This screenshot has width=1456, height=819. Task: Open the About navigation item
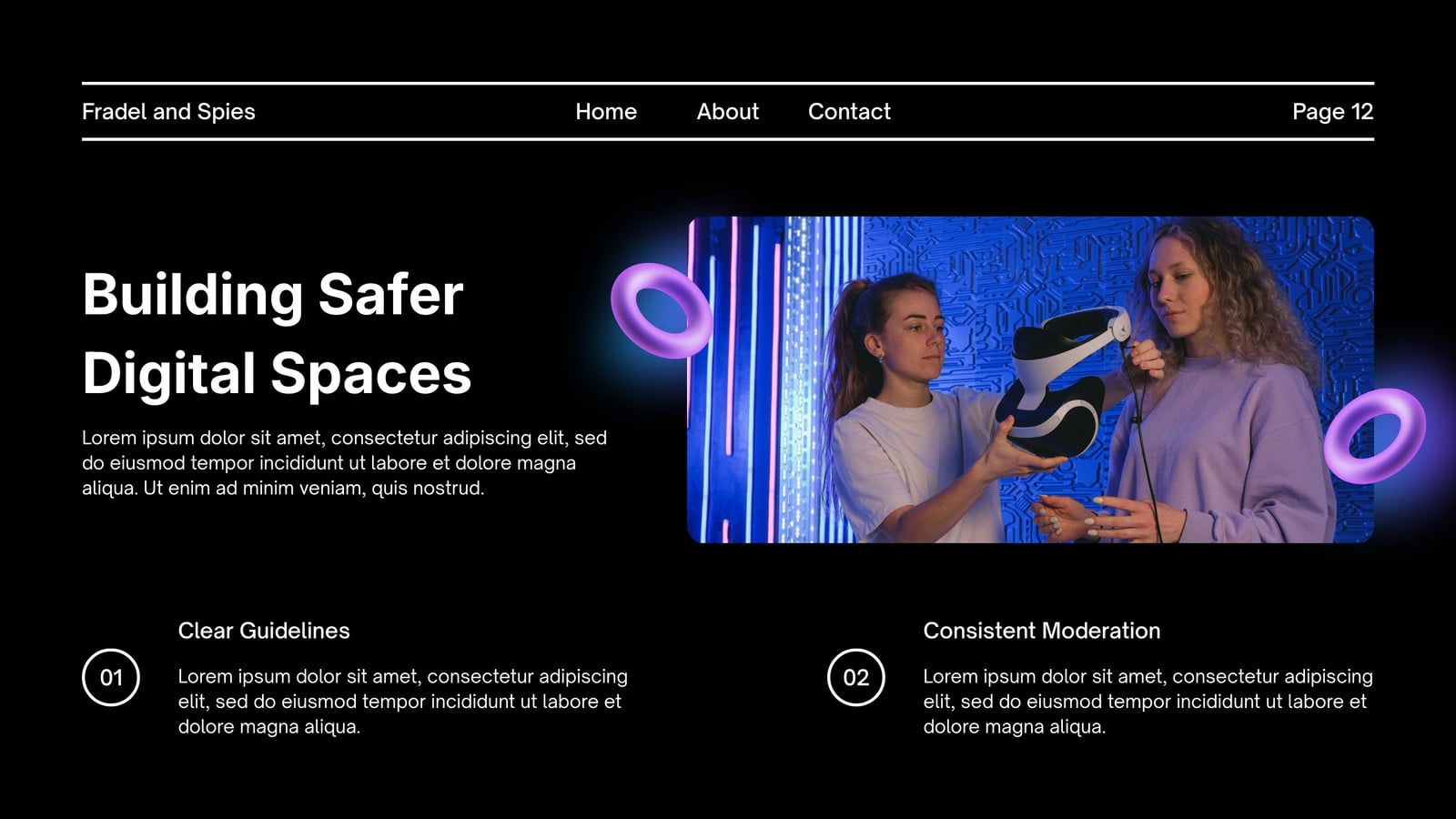coord(727,111)
